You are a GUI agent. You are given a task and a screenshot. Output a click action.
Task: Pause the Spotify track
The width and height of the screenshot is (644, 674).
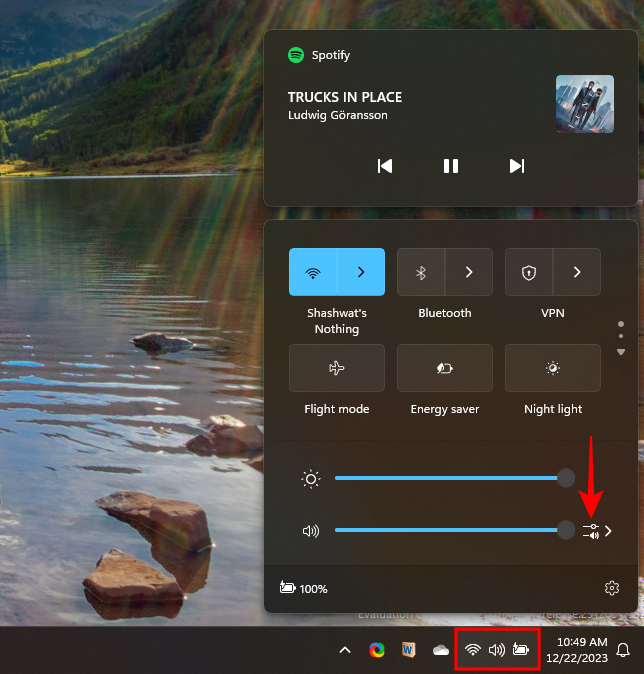(x=451, y=166)
